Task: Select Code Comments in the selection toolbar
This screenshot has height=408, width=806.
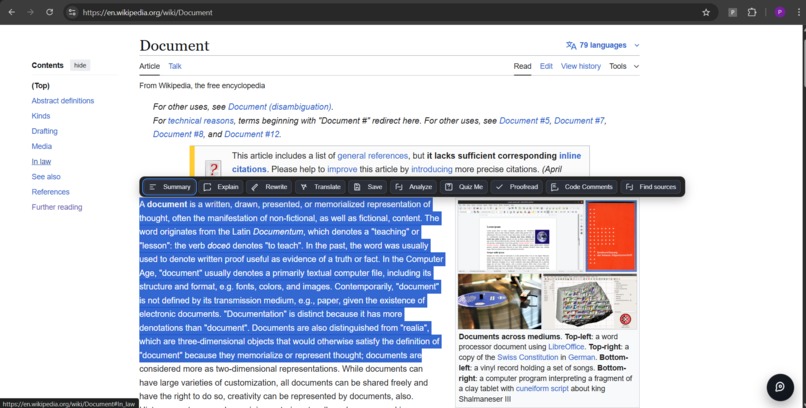Action: click(581, 187)
